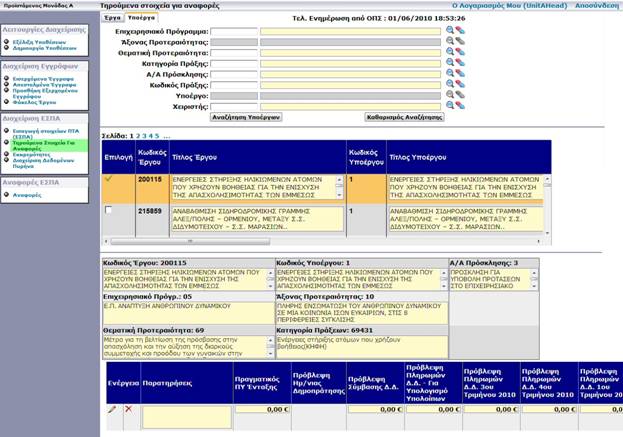The height and width of the screenshot is (437, 623).
Task: Open the lookup magnifier for Θεματική Προτεραιότητα
Action: click(451, 53)
